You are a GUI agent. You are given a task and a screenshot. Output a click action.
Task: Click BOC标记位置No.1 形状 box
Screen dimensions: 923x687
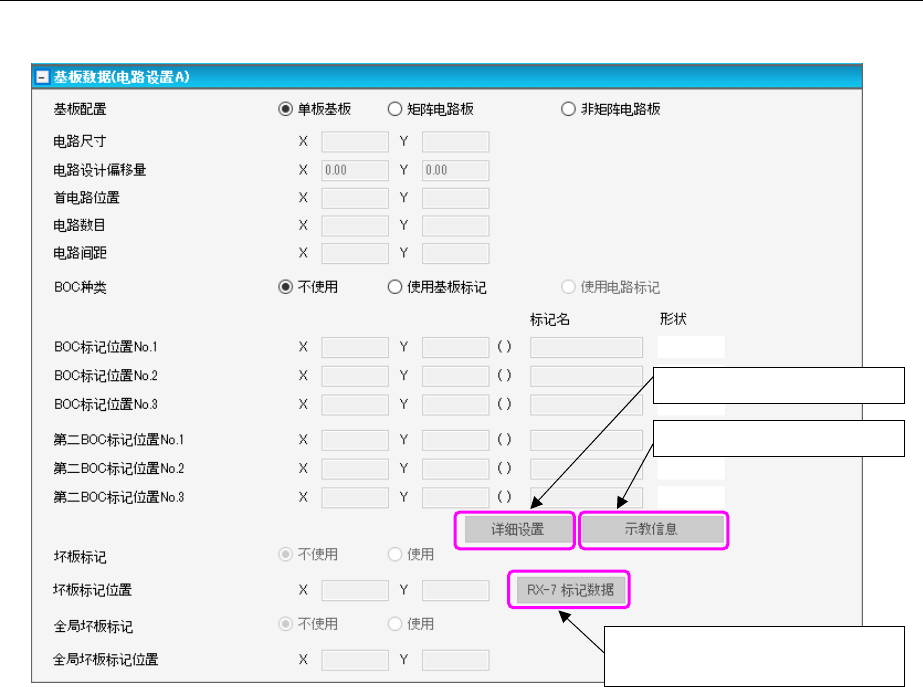691,347
